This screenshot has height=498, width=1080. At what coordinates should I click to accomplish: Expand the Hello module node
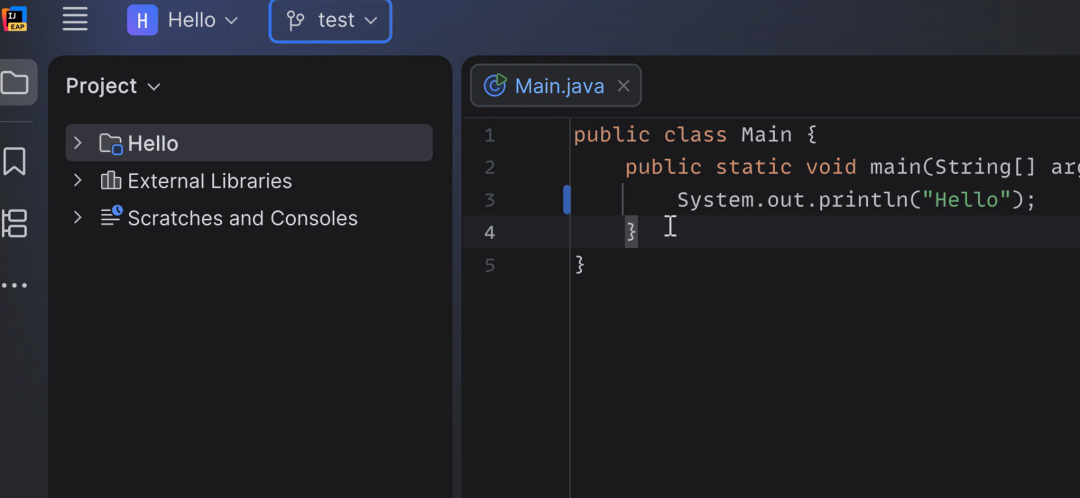click(x=77, y=143)
